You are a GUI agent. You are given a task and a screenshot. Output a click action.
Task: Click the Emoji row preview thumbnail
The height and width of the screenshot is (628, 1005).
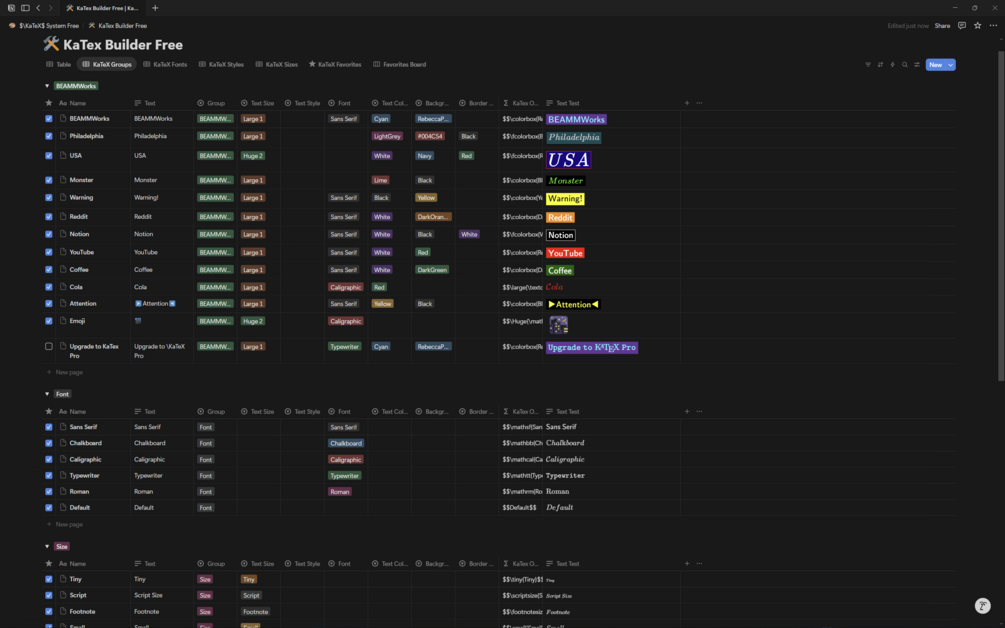[558, 325]
